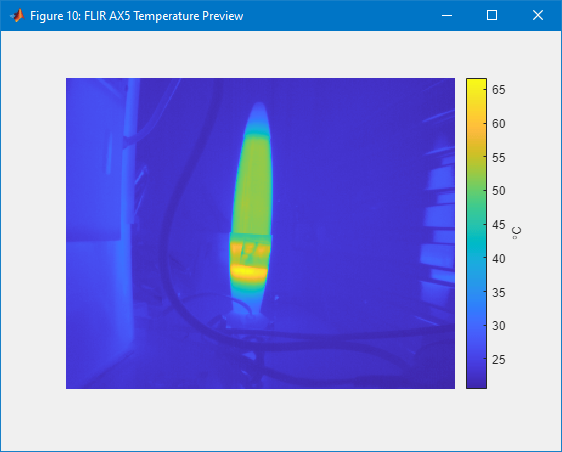Image resolution: width=562 pixels, height=452 pixels.
Task: Click the 35 tick label on colorbar
Action: click(x=499, y=292)
